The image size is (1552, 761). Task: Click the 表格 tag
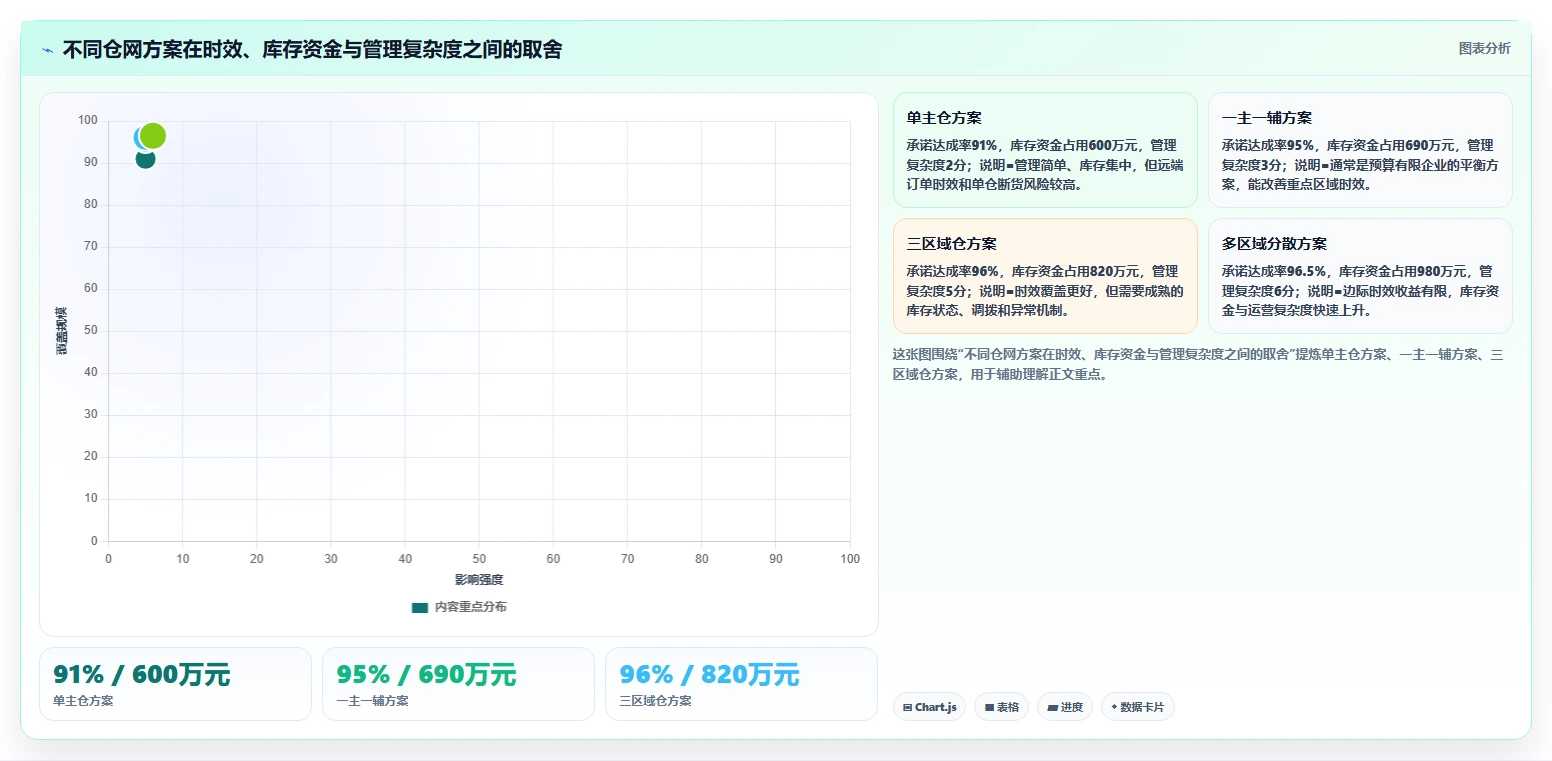[x=1001, y=707]
